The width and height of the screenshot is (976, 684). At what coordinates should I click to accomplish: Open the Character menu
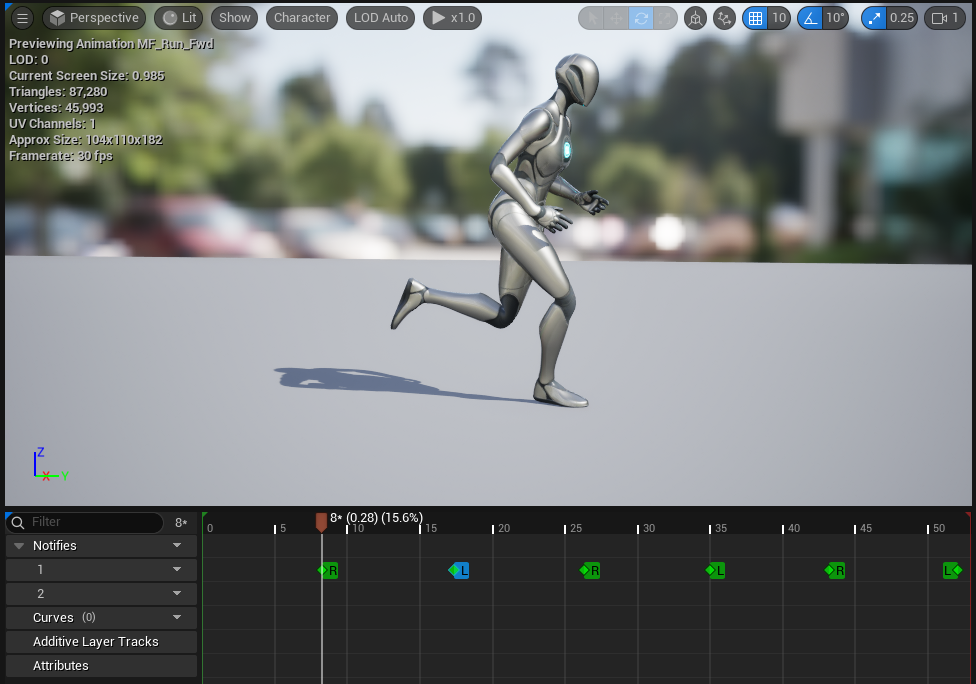coord(302,18)
